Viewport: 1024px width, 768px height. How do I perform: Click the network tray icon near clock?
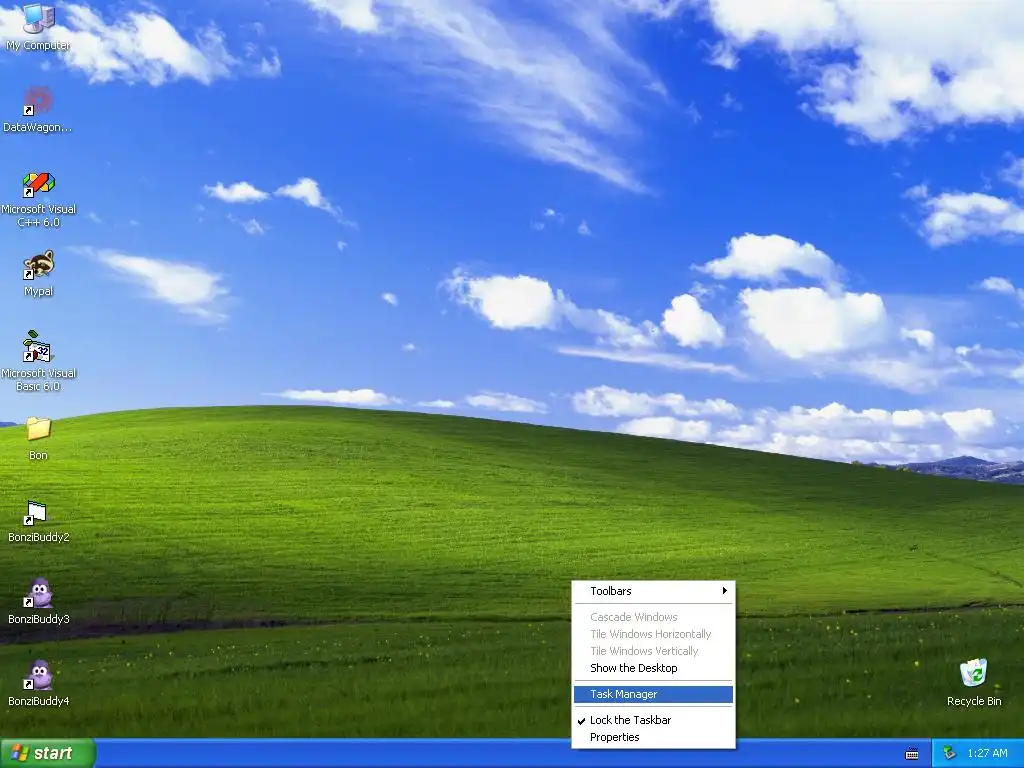point(949,754)
